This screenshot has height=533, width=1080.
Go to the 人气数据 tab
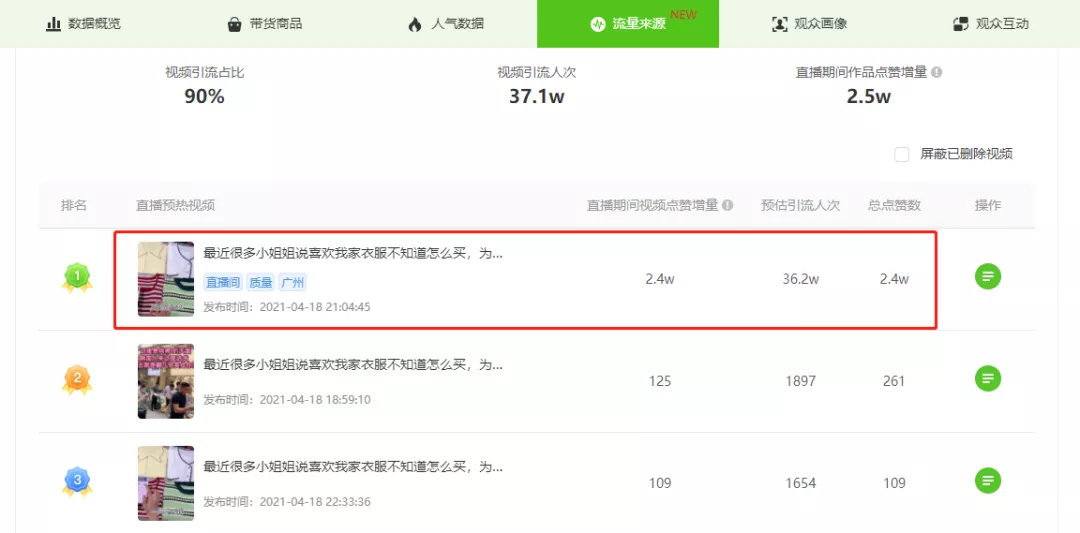pyautogui.click(x=446, y=23)
